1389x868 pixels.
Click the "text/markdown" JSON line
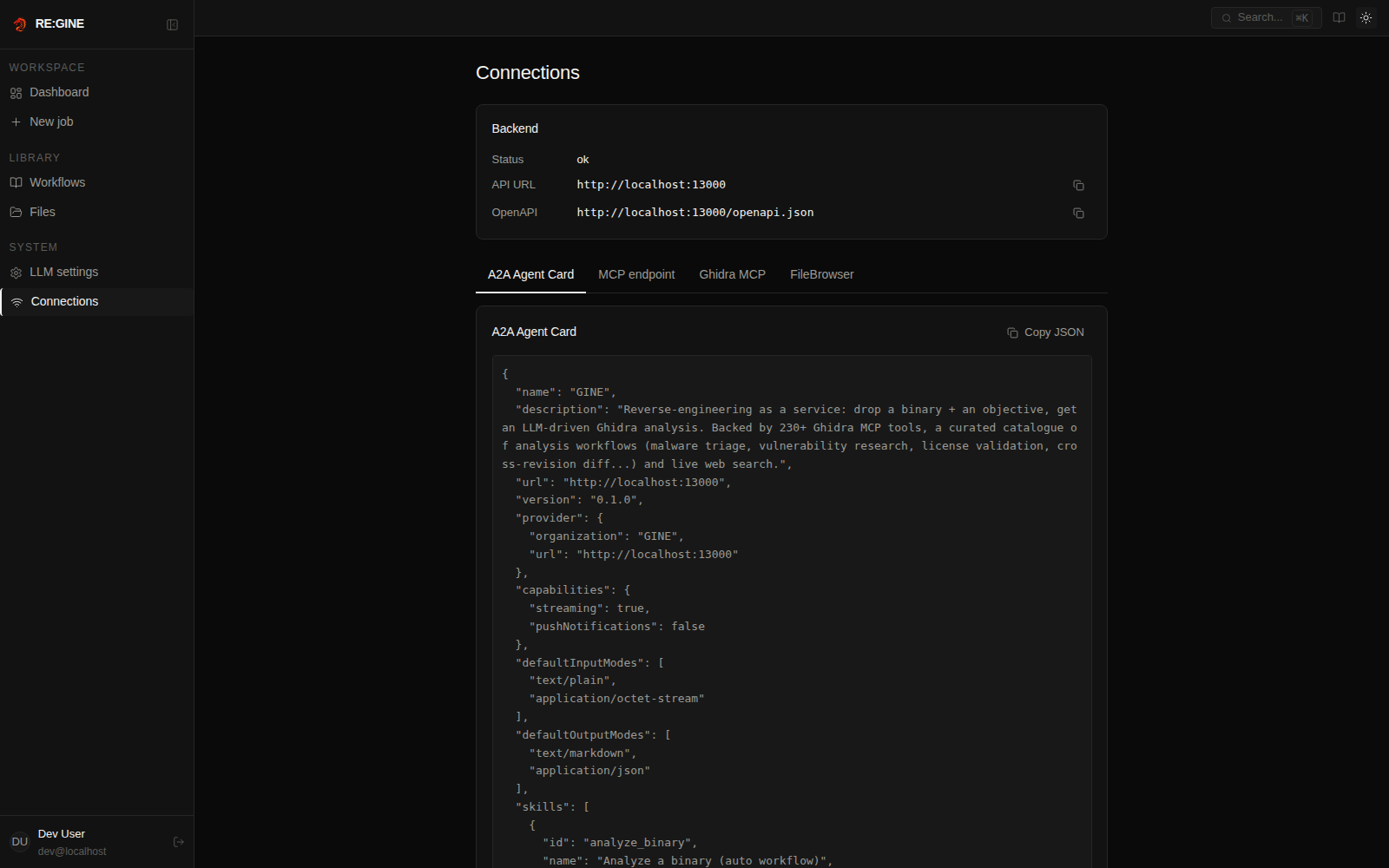[x=583, y=753]
